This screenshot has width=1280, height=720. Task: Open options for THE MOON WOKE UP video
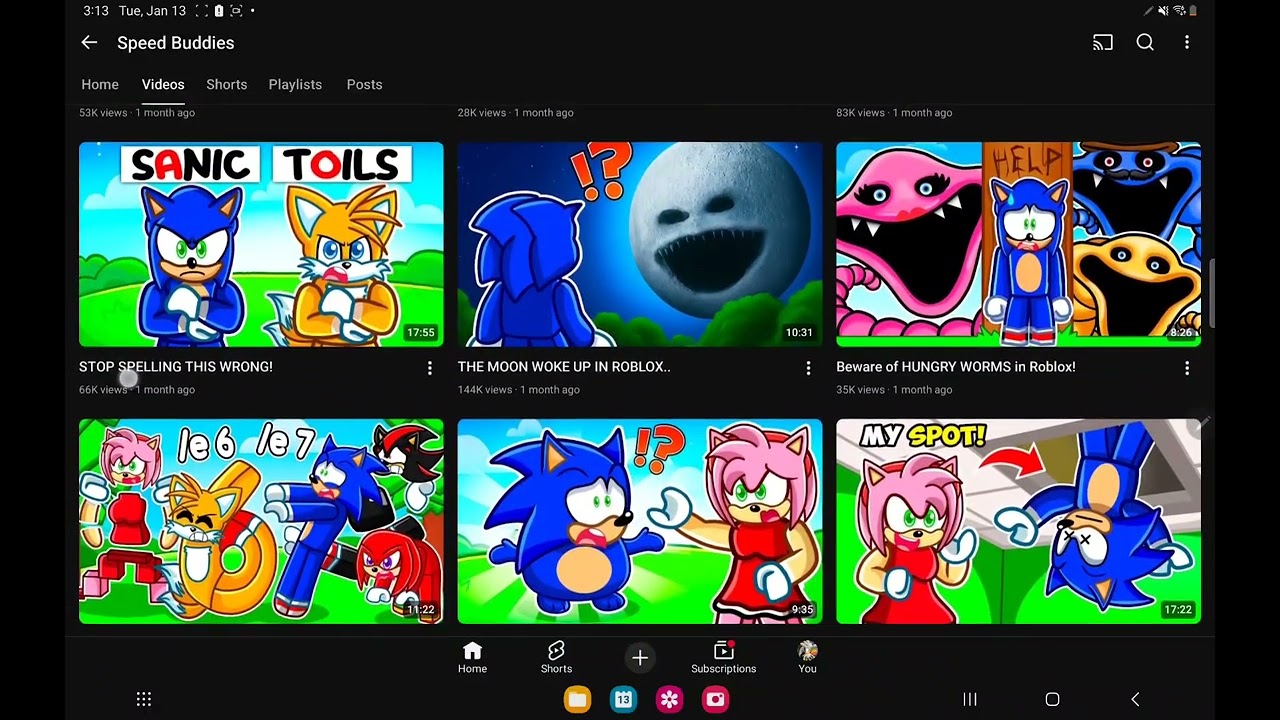click(808, 368)
